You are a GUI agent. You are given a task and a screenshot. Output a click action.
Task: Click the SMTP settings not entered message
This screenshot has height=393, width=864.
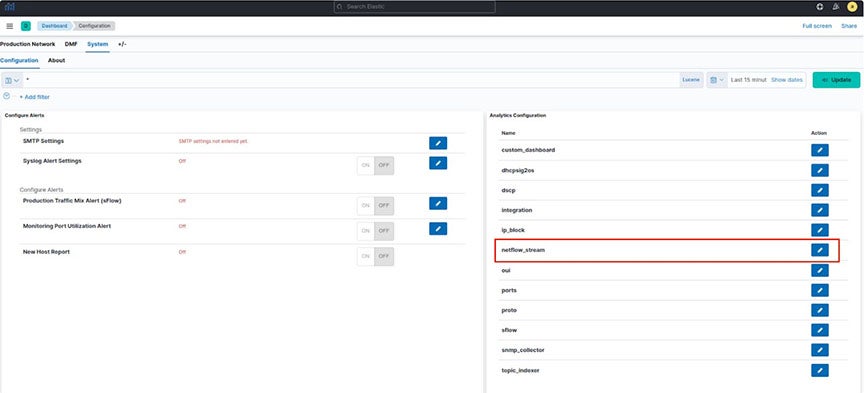pyautogui.click(x=213, y=142)
